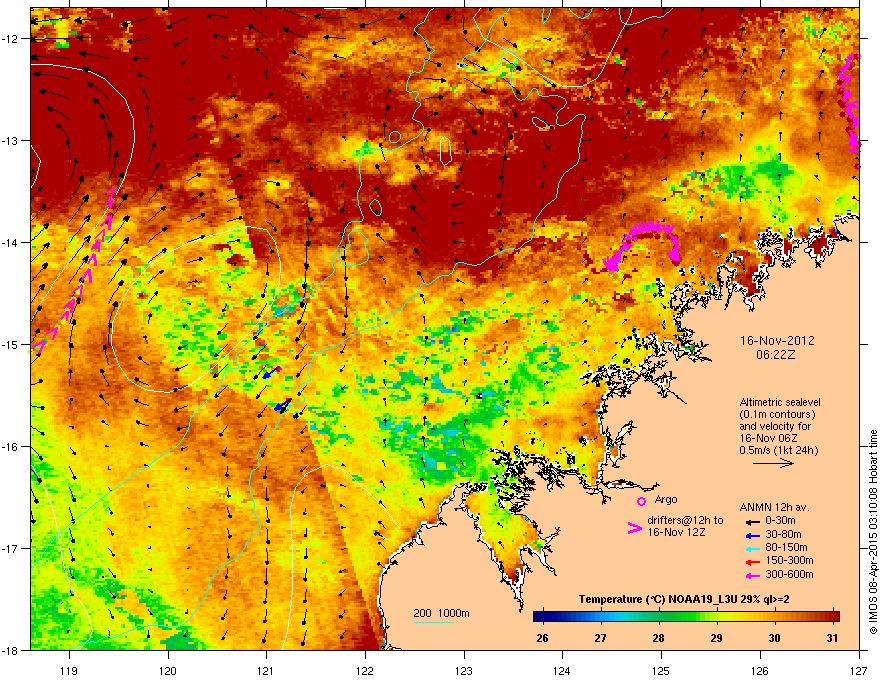The width and height of the screenshot is (880, 680).
Task: Click the 'Argo' legend label
Action: 666,499
